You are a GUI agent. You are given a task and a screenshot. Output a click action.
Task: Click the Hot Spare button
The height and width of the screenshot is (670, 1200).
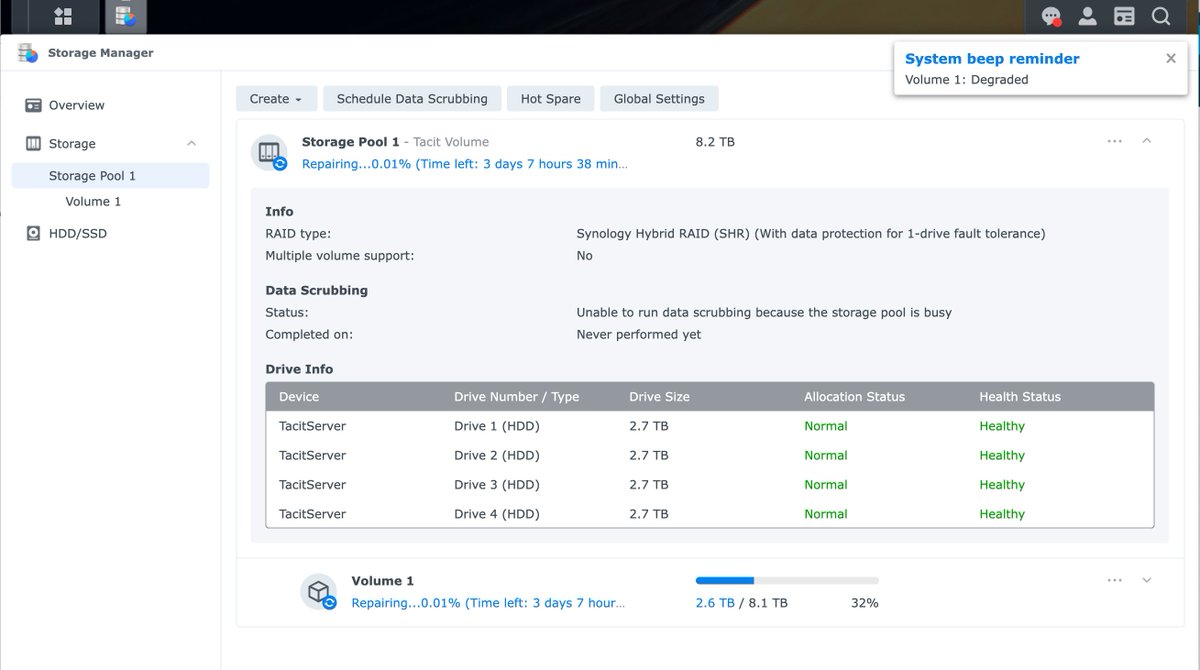point(551,98)
